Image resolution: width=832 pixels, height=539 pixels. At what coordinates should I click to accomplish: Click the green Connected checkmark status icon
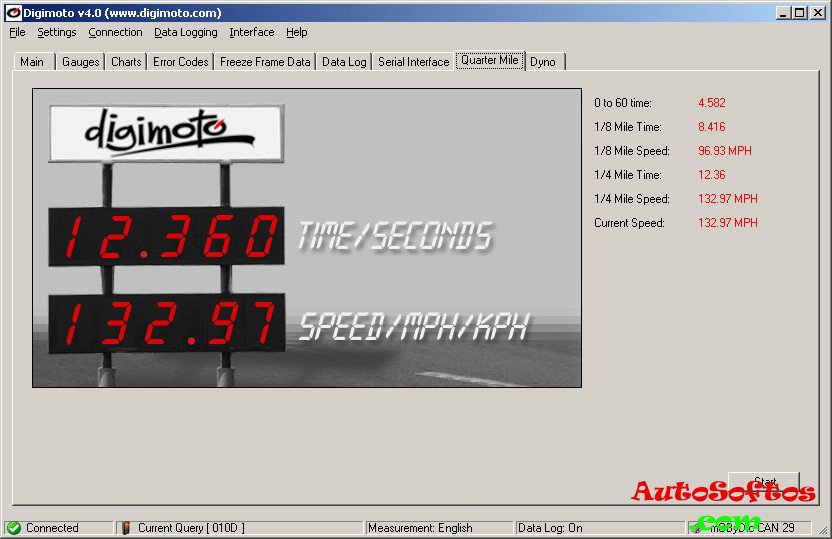tap(14, 528)
